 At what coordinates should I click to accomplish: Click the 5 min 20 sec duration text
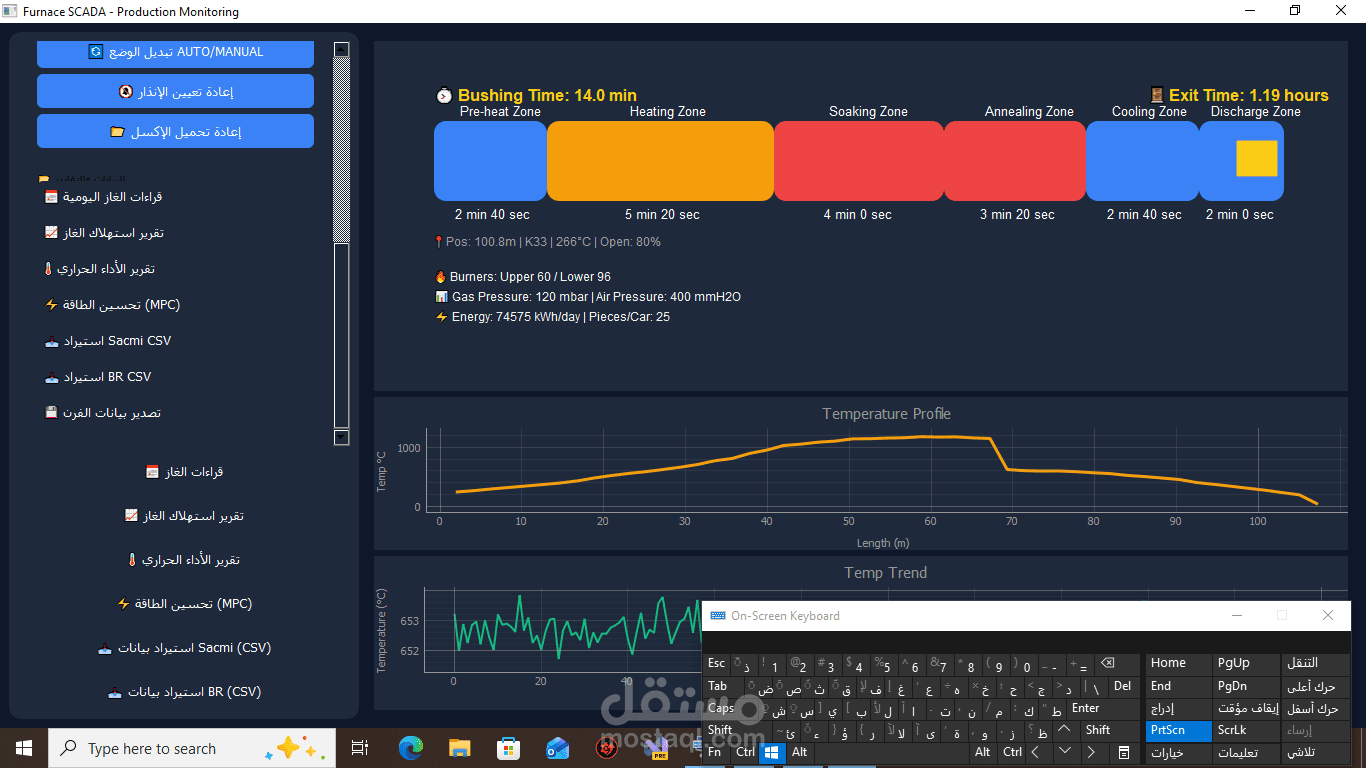[x=662, y=215]
